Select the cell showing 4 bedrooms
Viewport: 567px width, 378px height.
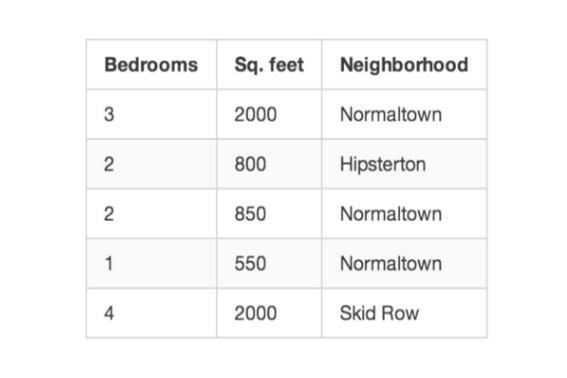(x=151, y=313)
